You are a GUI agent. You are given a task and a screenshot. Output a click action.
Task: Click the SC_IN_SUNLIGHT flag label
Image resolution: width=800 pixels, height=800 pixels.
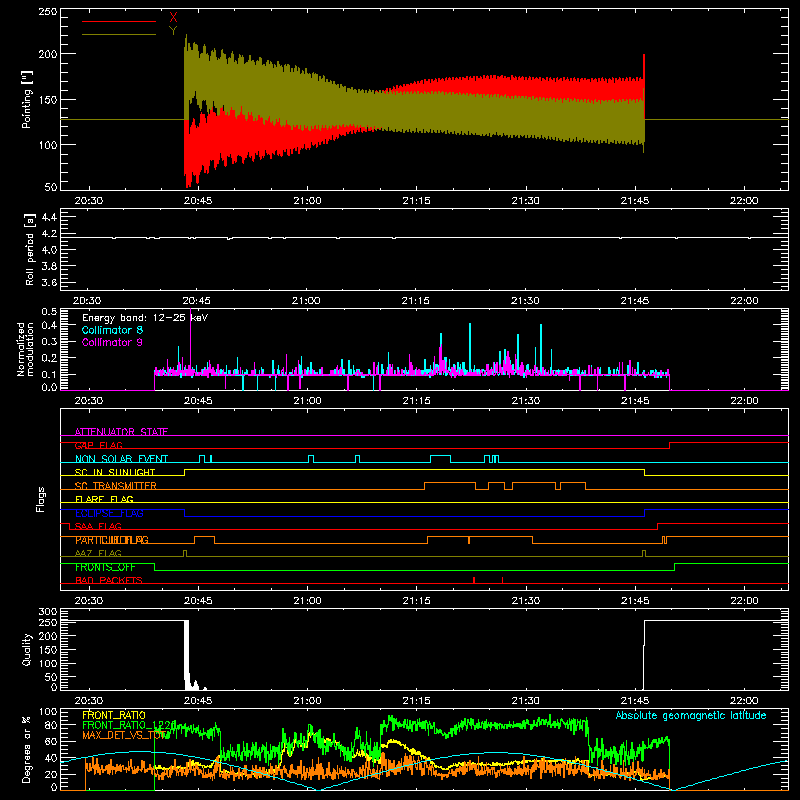115,472
